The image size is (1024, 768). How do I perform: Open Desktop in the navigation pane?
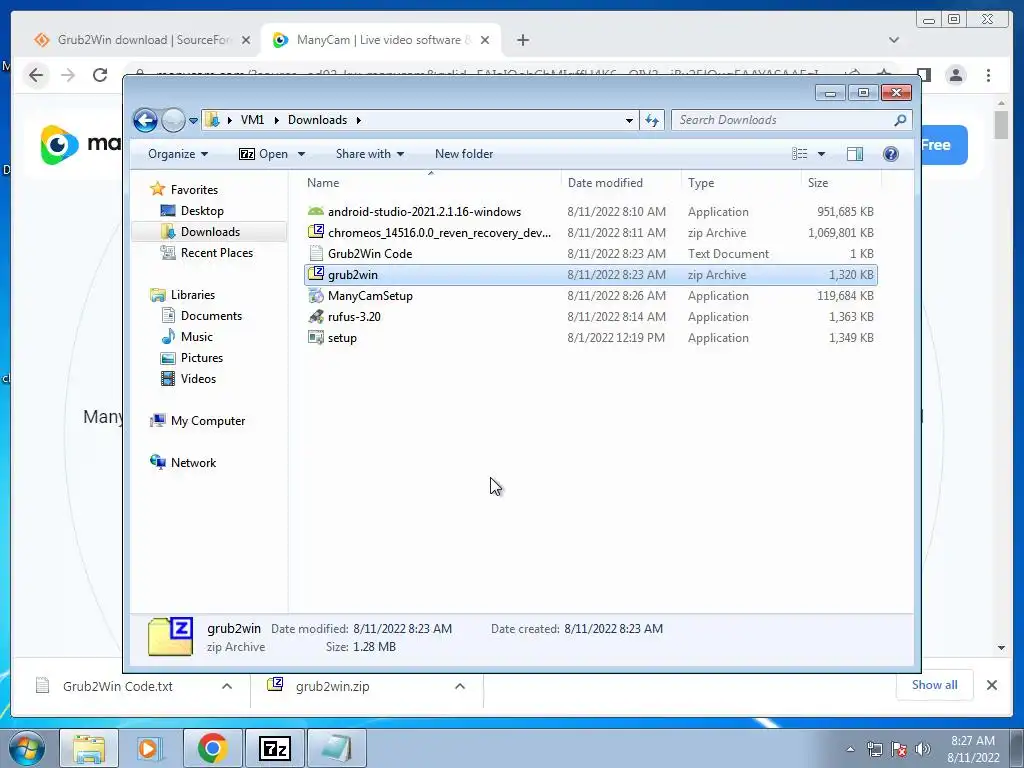[202, 211]
